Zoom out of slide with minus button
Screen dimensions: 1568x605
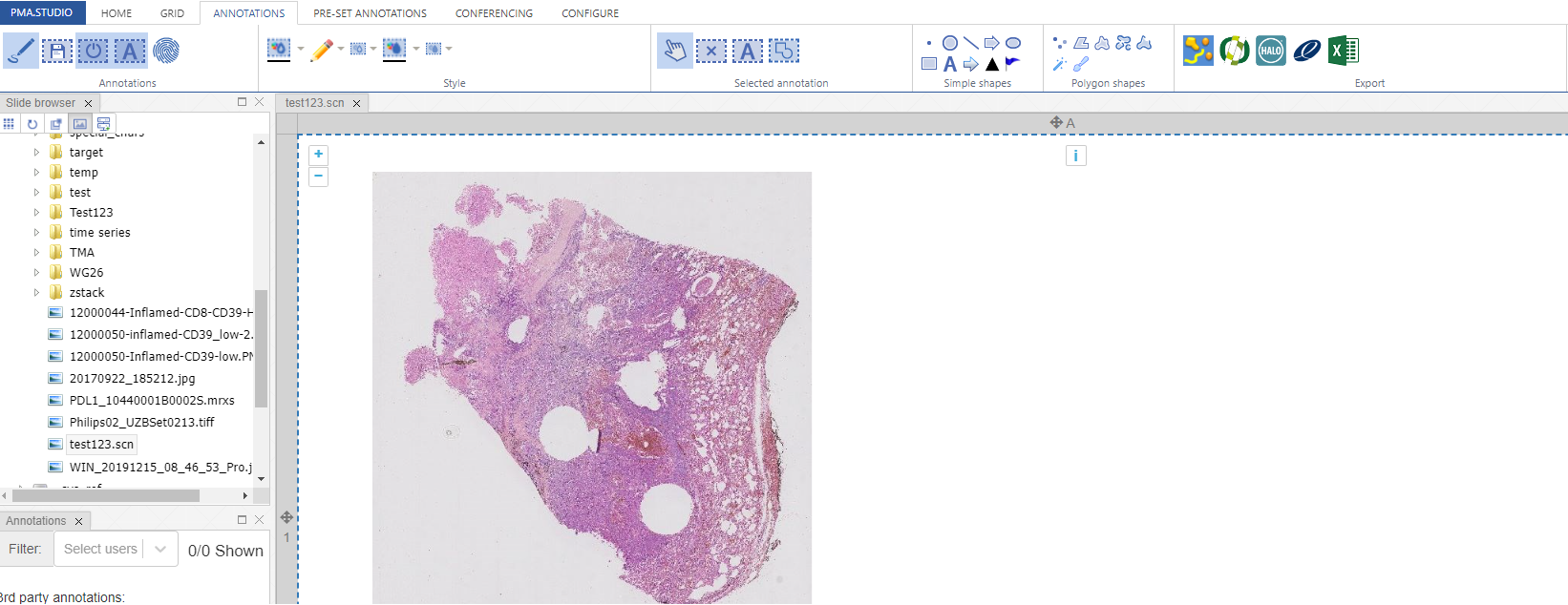pos(318,177)
